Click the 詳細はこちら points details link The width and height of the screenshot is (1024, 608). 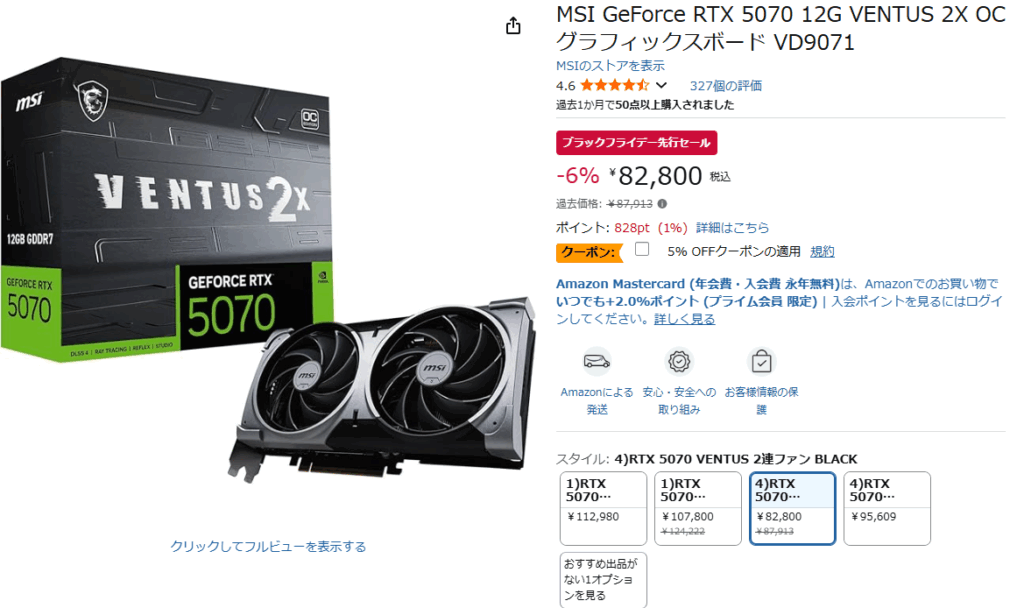coord(732,227)
